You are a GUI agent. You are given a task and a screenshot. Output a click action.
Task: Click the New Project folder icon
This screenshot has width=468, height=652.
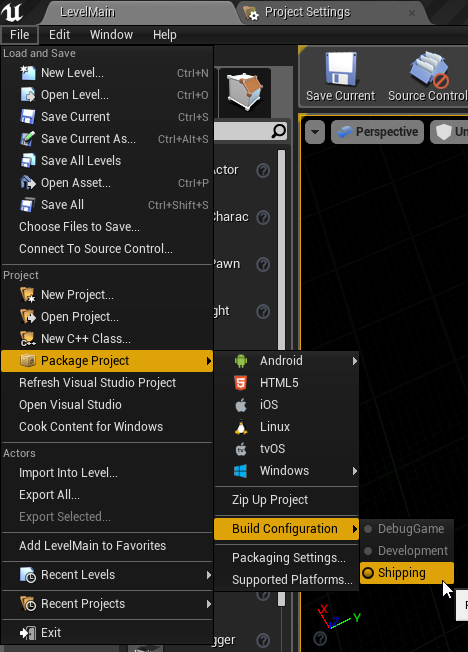point(28,295)
